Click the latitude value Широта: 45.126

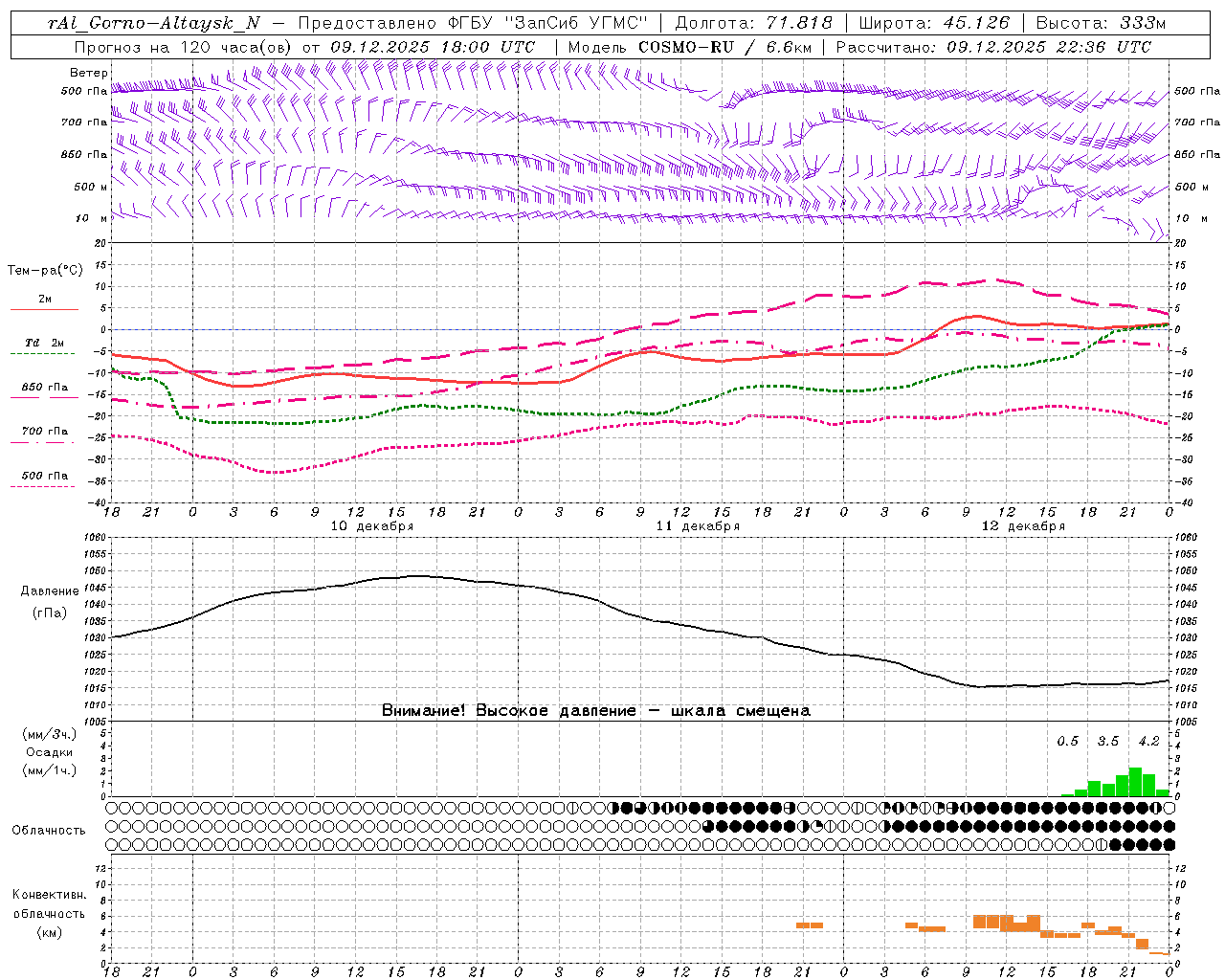pos(934,23)
